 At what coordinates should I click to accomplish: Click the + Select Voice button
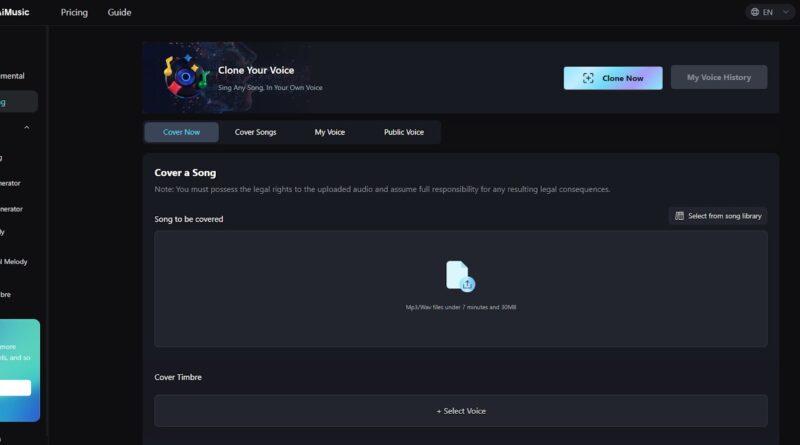(461, 411)
